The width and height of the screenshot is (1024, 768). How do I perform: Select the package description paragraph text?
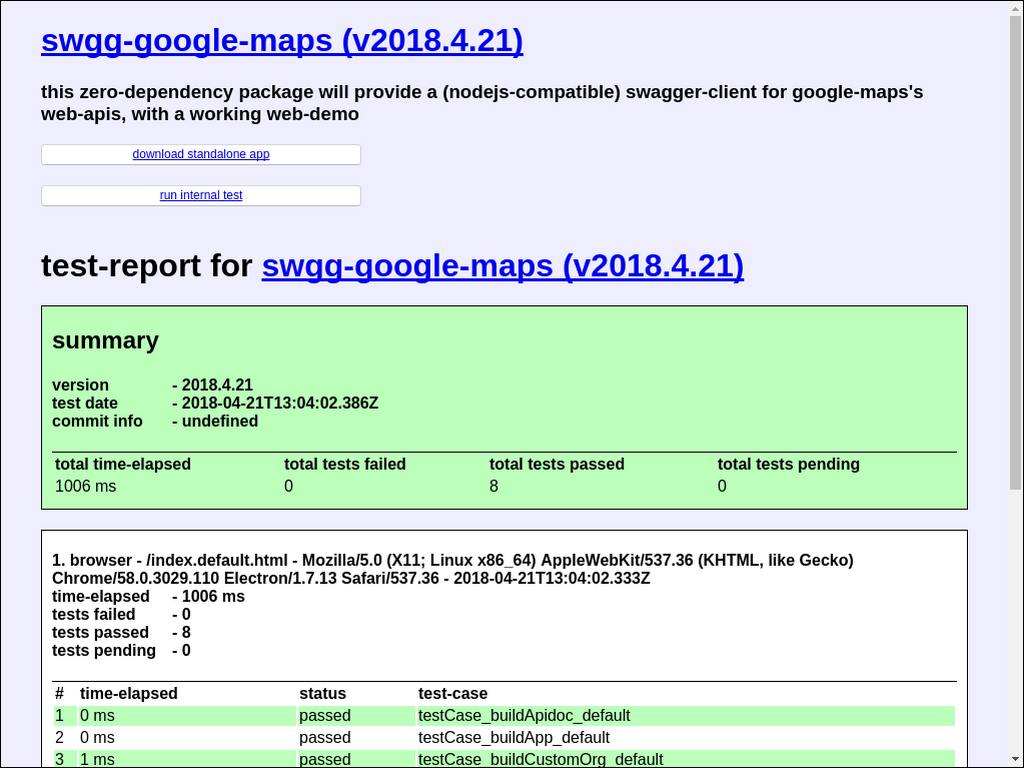tap(482, 103)
